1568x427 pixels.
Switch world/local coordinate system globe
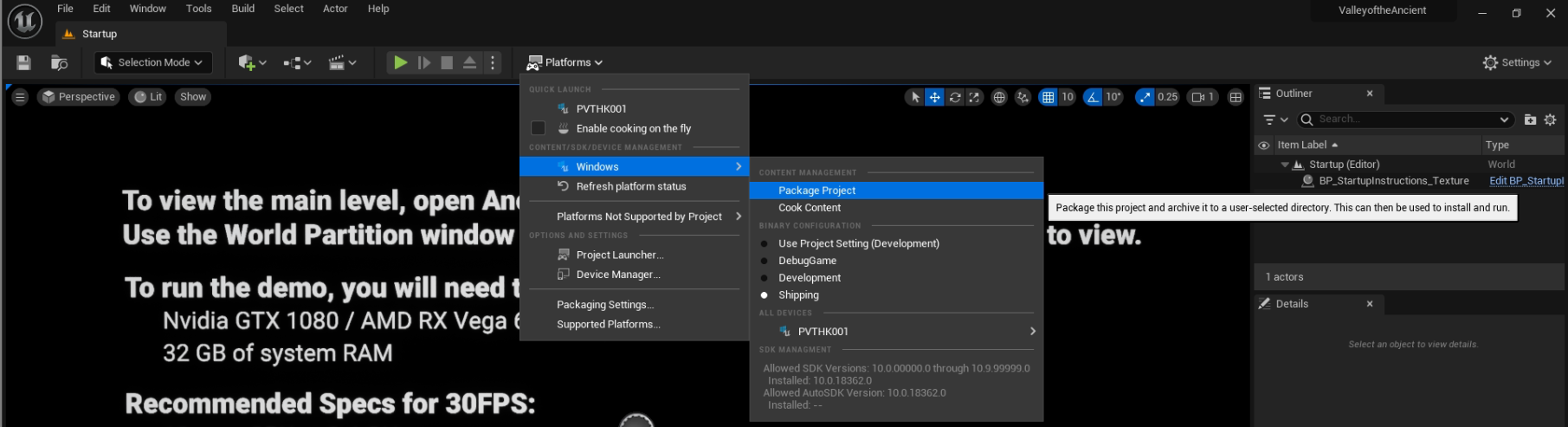(x=999, y=97)
